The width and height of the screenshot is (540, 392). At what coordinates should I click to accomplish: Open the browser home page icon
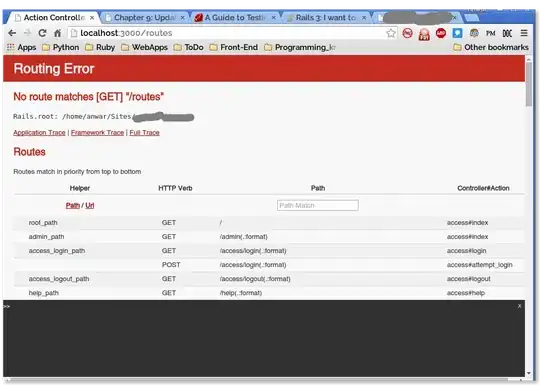[58, 33]
